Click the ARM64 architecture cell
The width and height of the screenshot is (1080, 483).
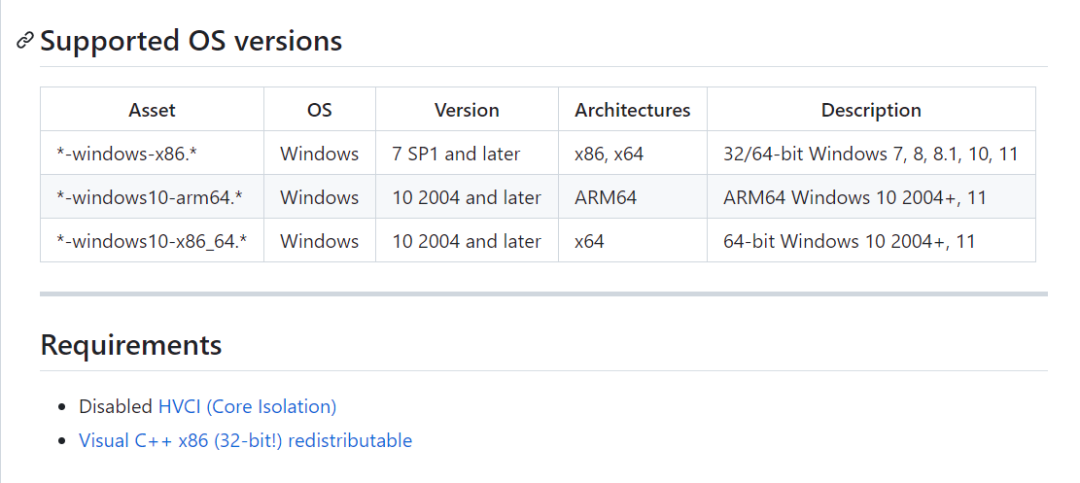click(605, 198)
